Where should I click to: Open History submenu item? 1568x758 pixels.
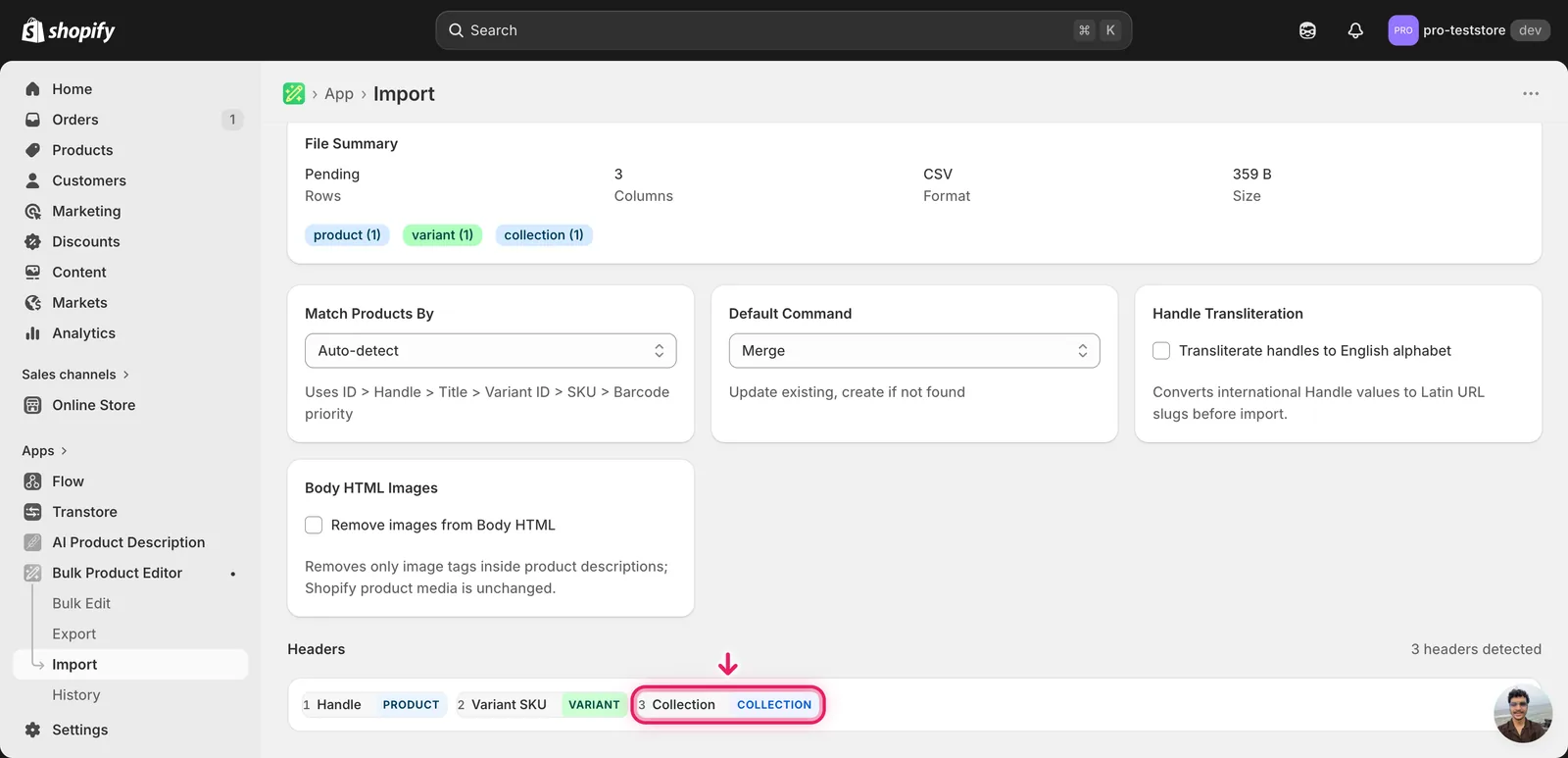[x=76, y=694]
